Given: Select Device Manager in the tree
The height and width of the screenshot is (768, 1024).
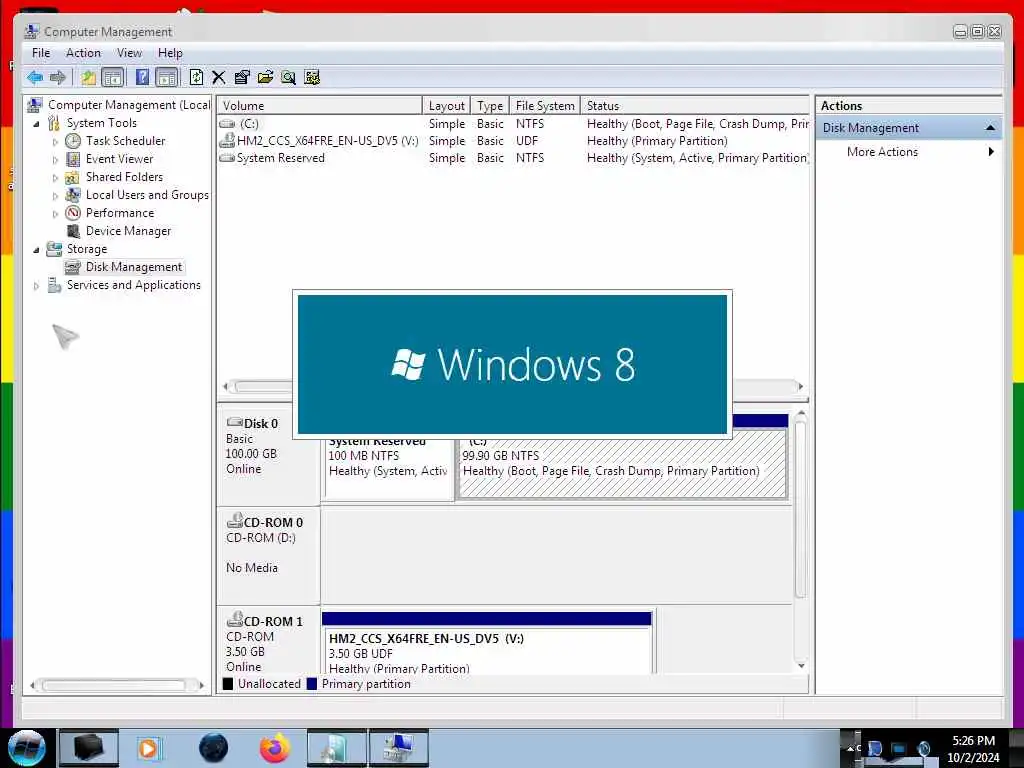Looking at the screenshot, I should (128, 231).
